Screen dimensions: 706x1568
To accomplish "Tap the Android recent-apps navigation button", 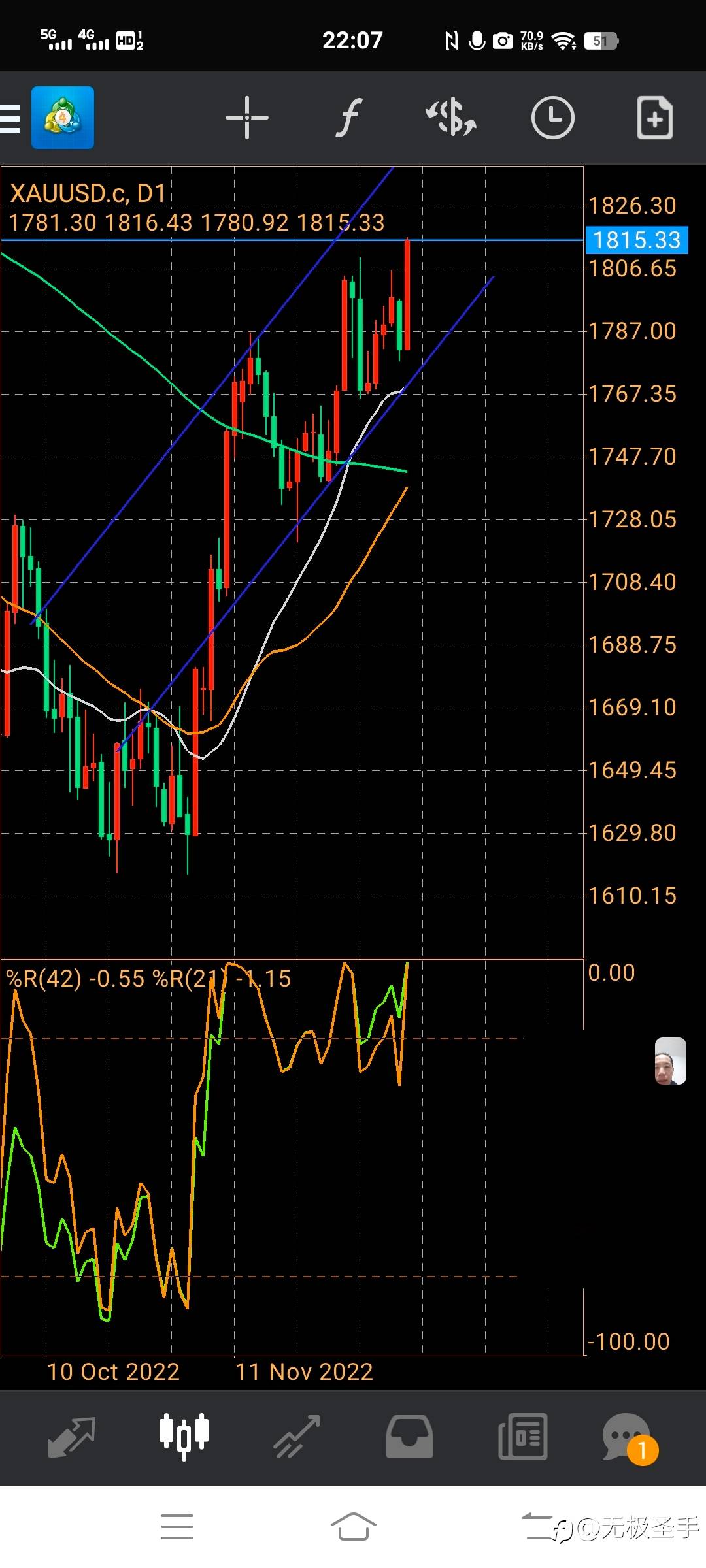I will (x=177, y=1527).
